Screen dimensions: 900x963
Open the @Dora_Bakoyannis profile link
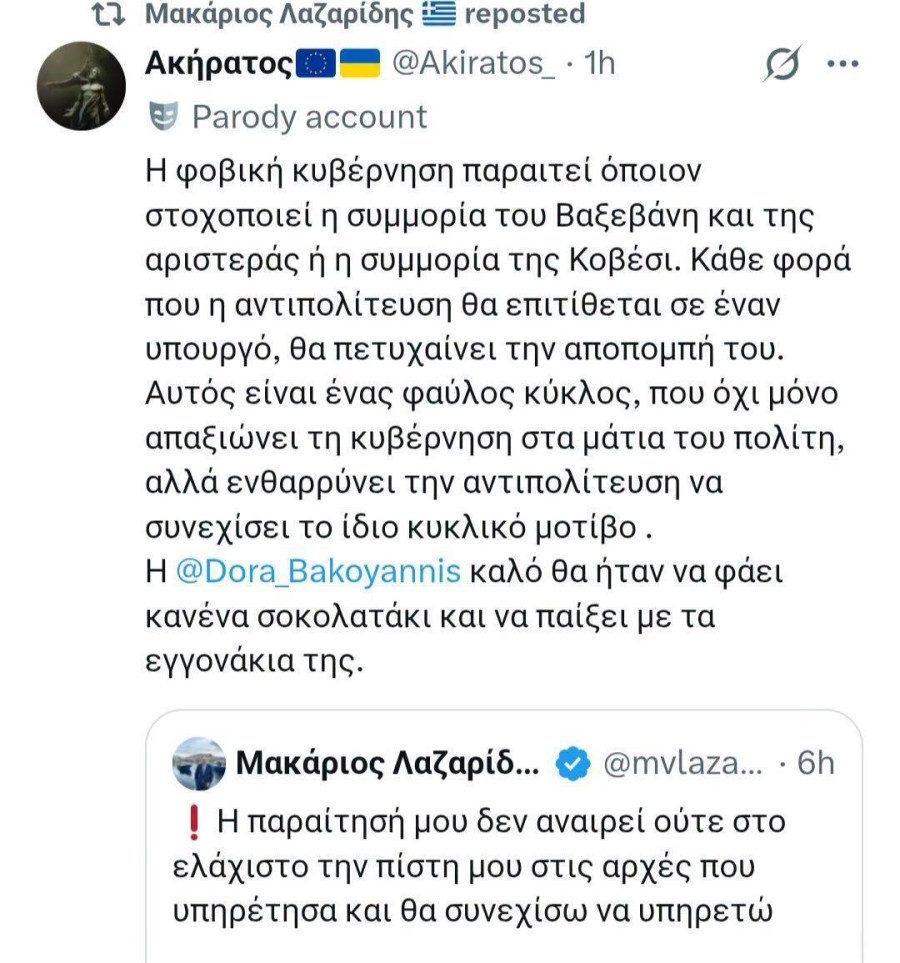[x=319, y=569]
